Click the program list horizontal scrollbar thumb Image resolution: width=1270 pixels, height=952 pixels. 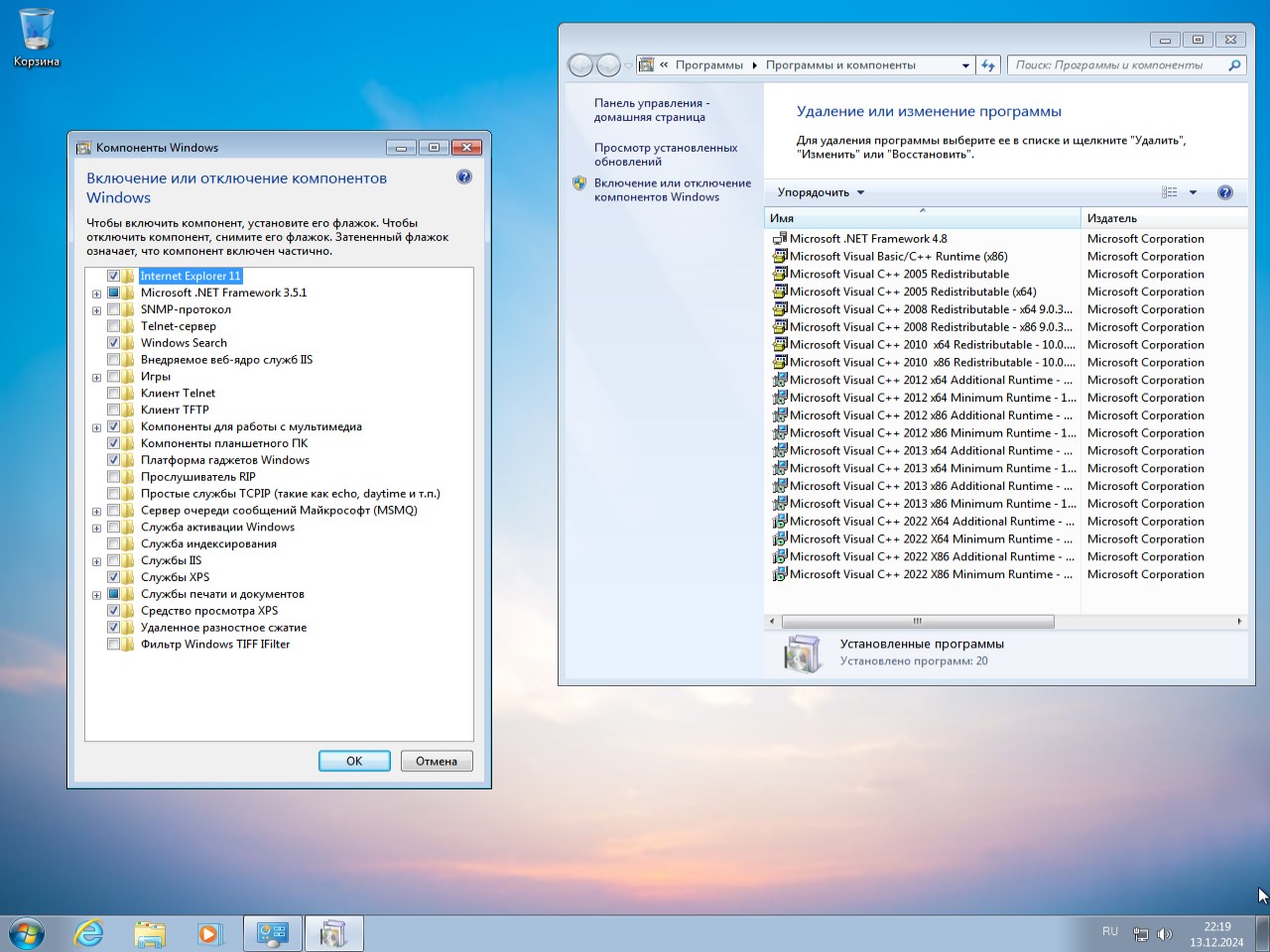coord(918,622)
